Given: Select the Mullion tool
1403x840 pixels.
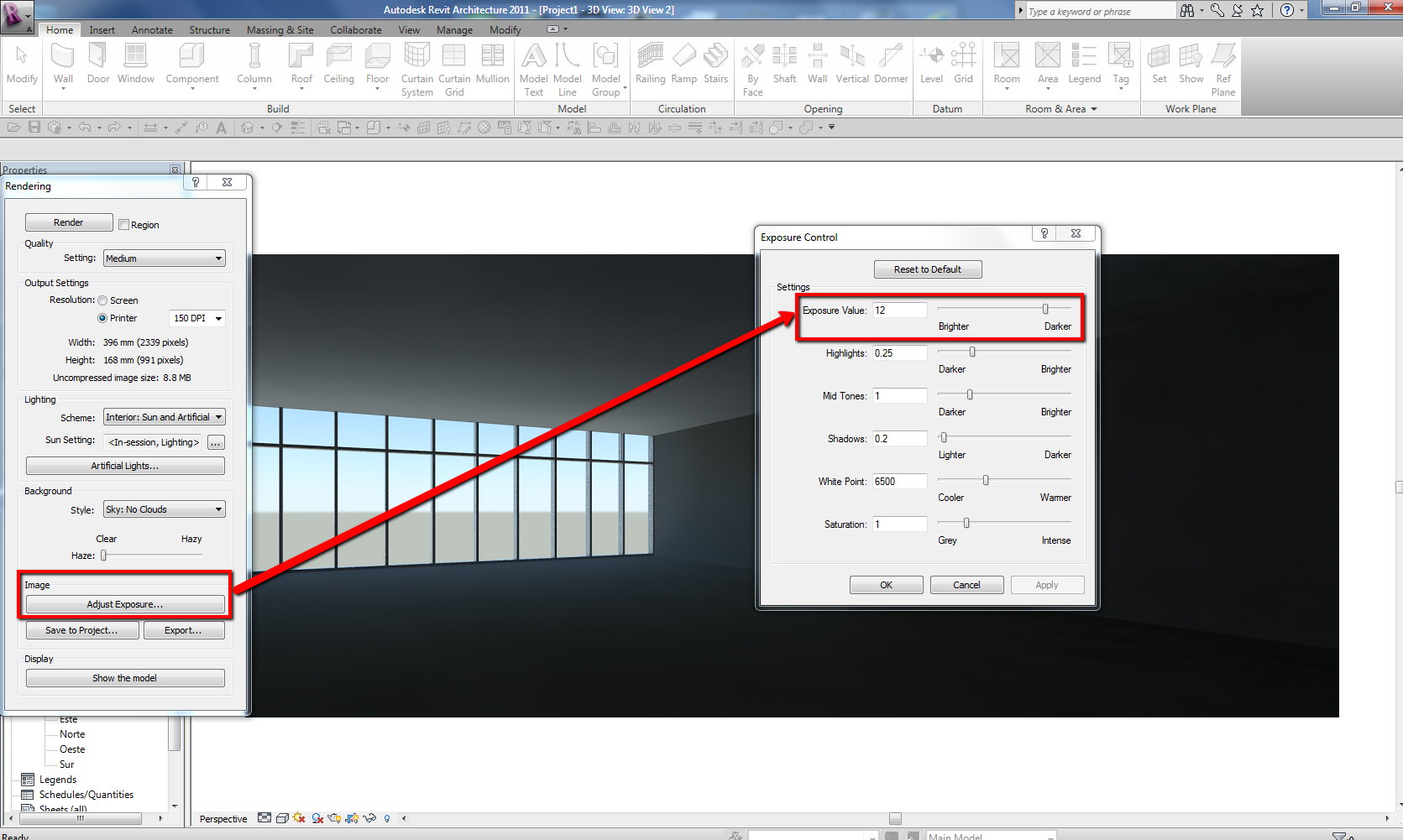Looking at the screenshot, I should 493,65.
